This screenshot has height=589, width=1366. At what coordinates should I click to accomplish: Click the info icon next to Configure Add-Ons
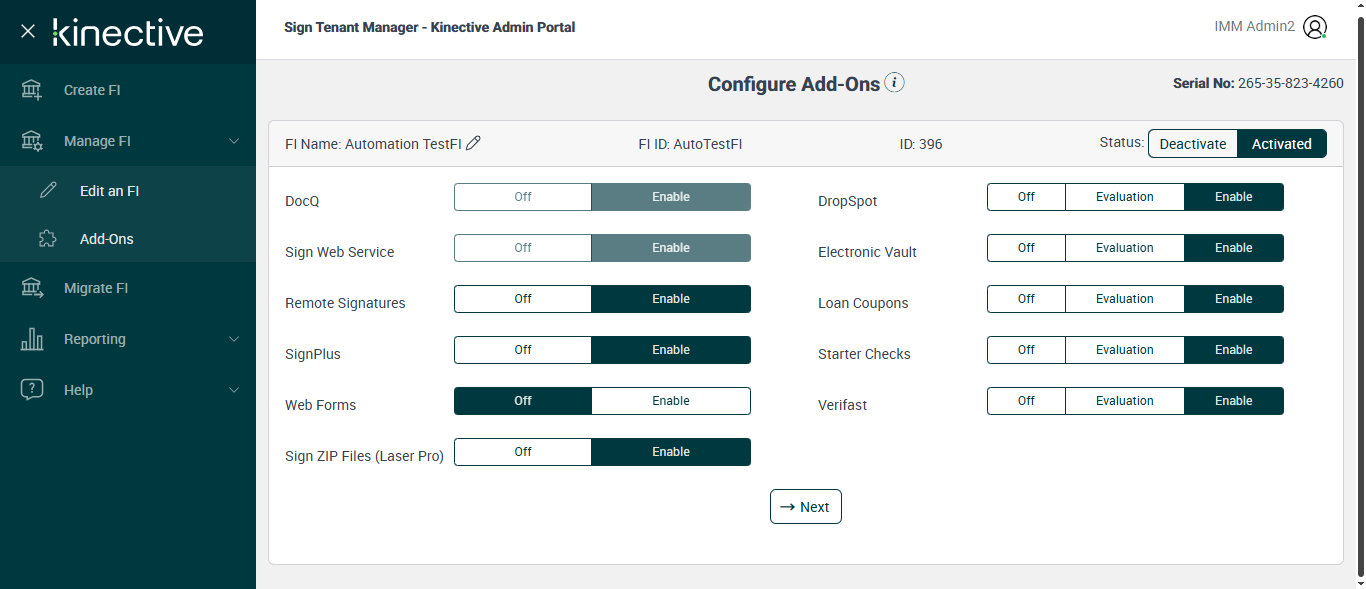click(895, 83)
